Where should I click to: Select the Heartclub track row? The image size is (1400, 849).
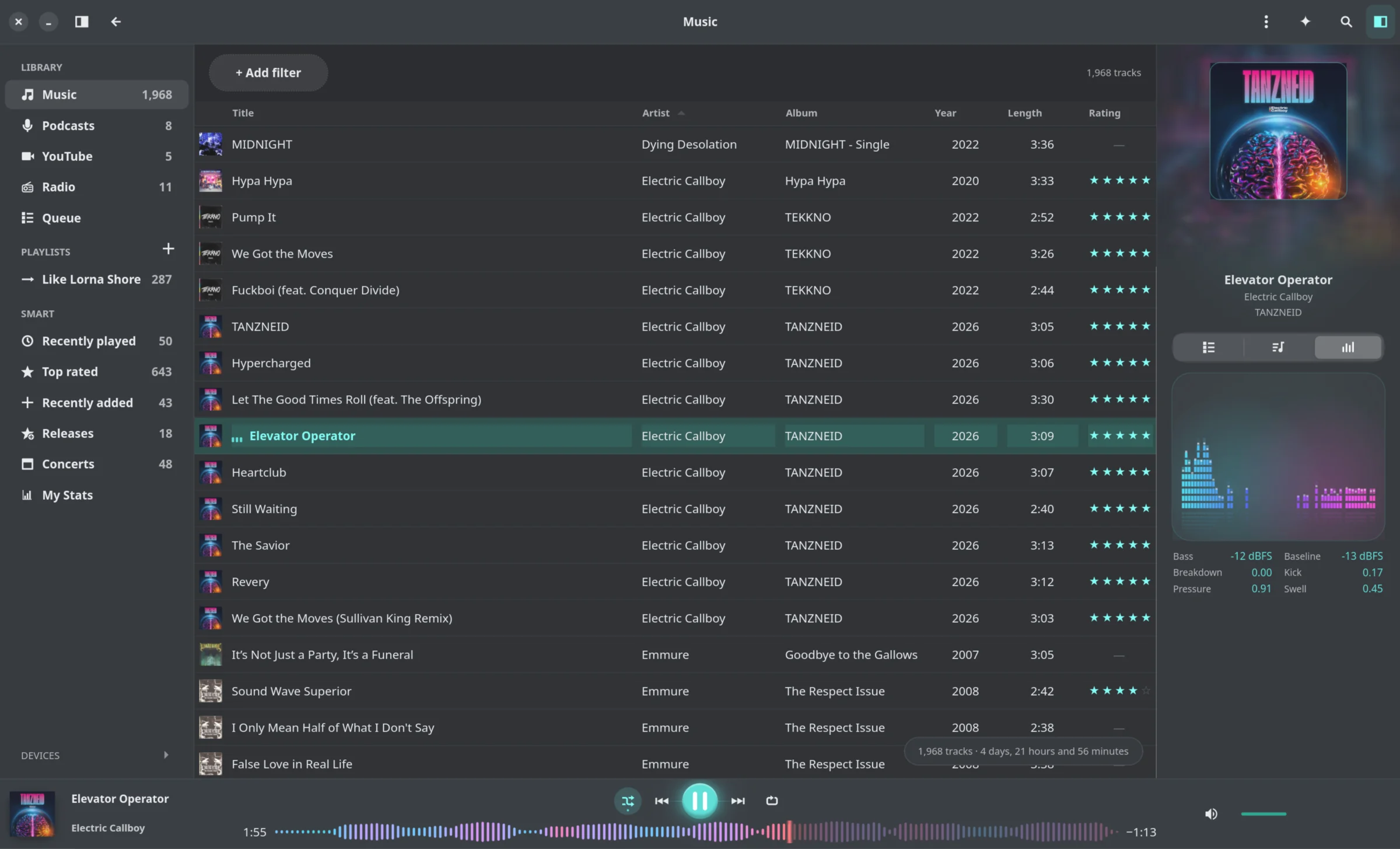[675, 472]
